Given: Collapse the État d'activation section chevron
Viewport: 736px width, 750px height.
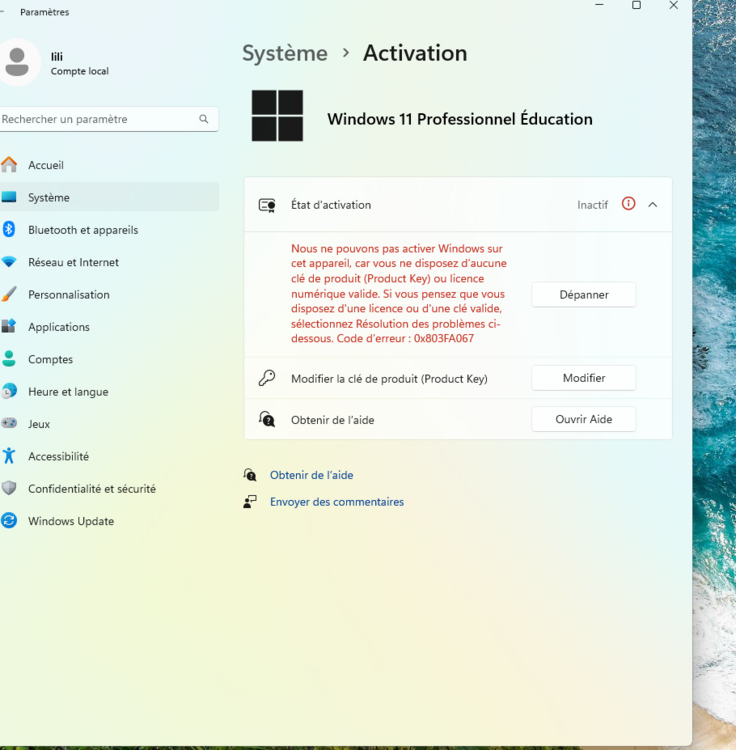Looking at the screenshot, I should [x=653, y=205].
